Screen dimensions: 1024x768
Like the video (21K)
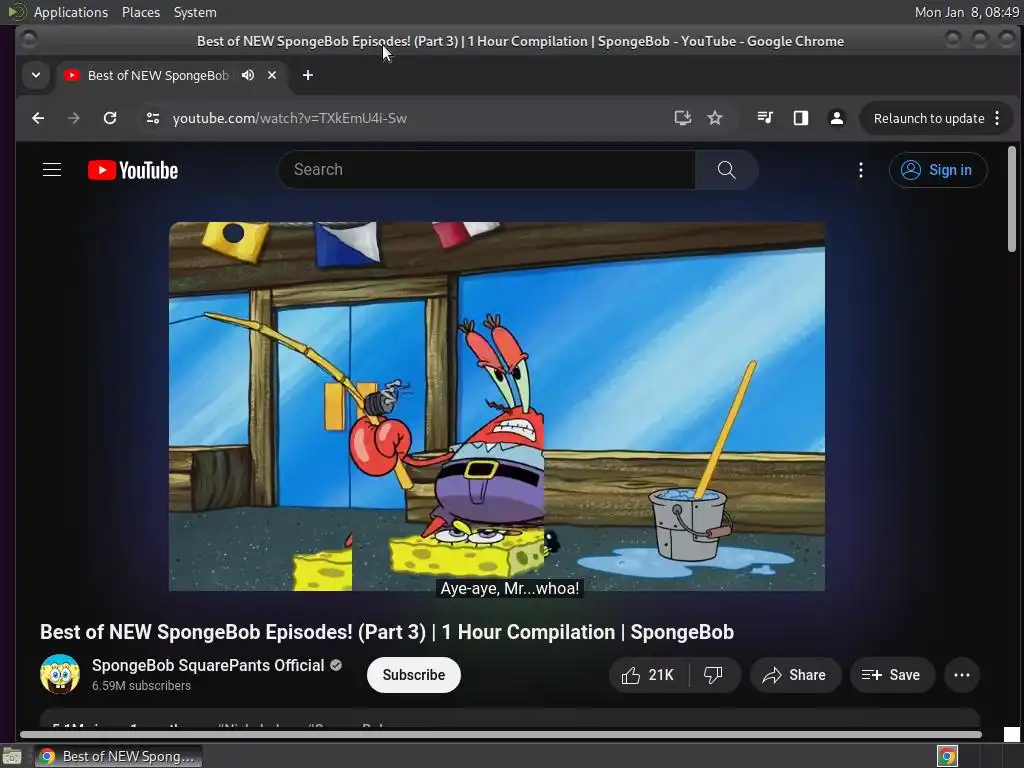[x=647, y=675]
